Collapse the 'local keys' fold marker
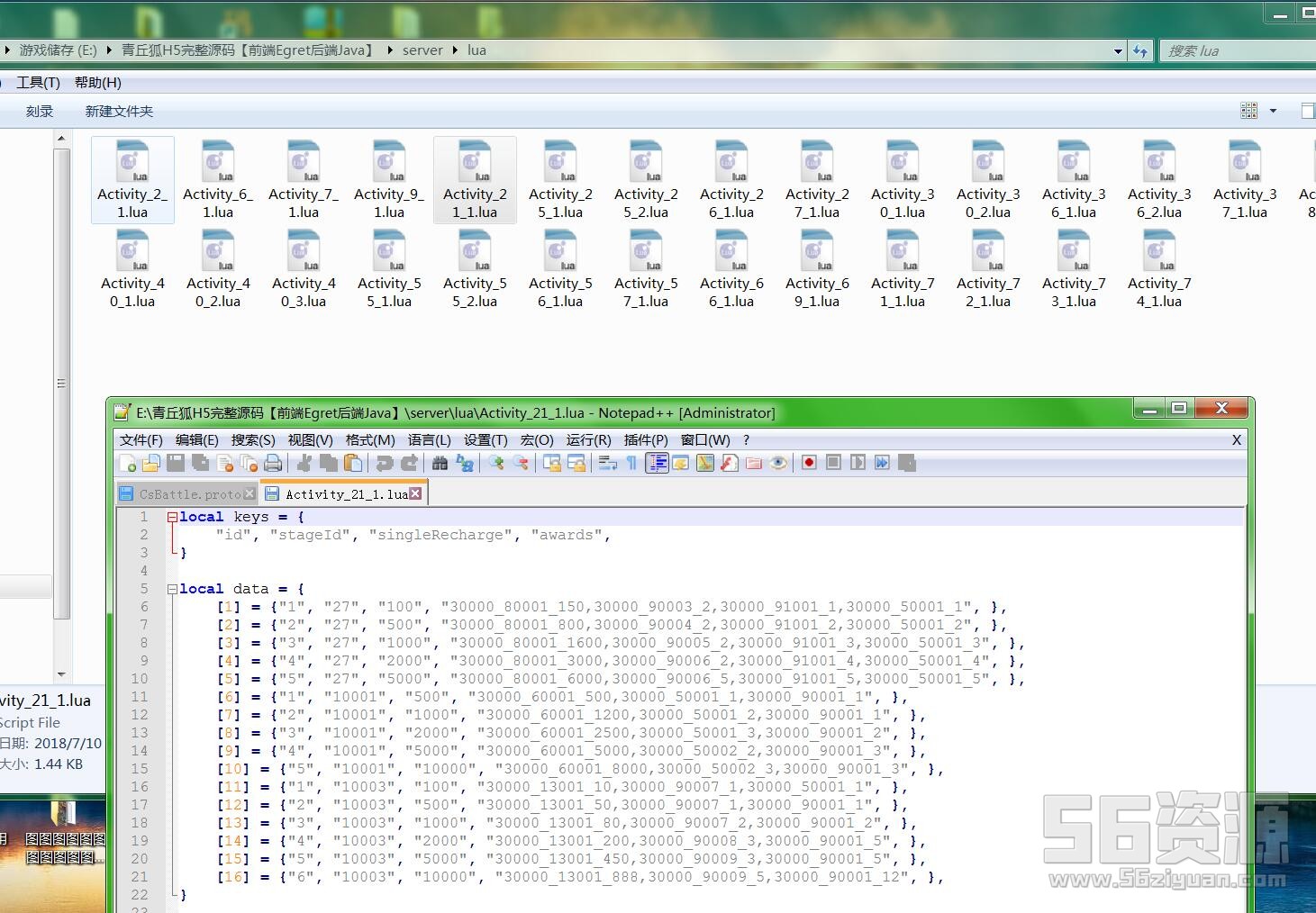 coord(172,518)
